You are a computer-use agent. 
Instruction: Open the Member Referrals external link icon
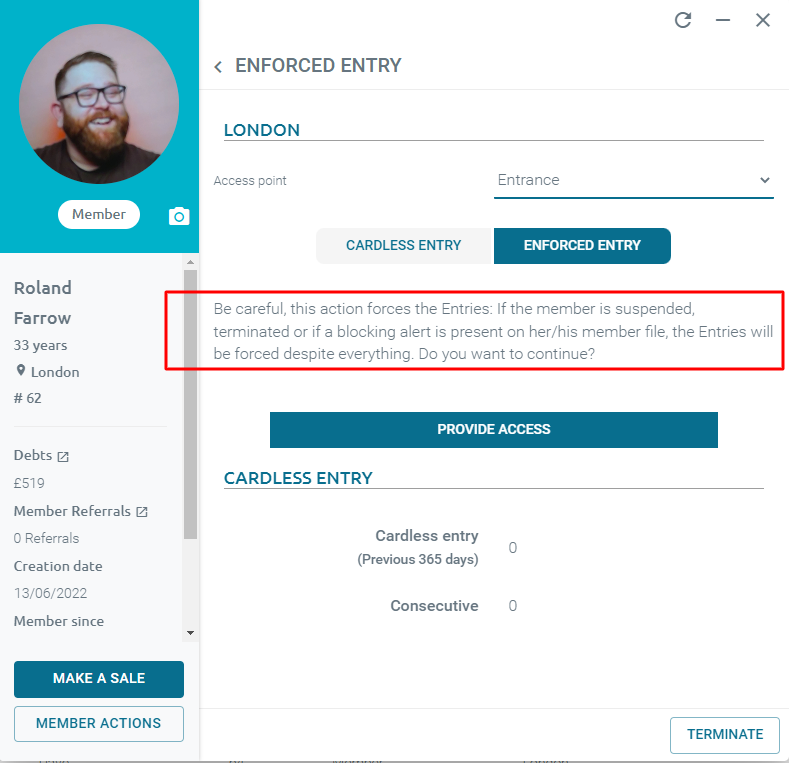(142, 512)
